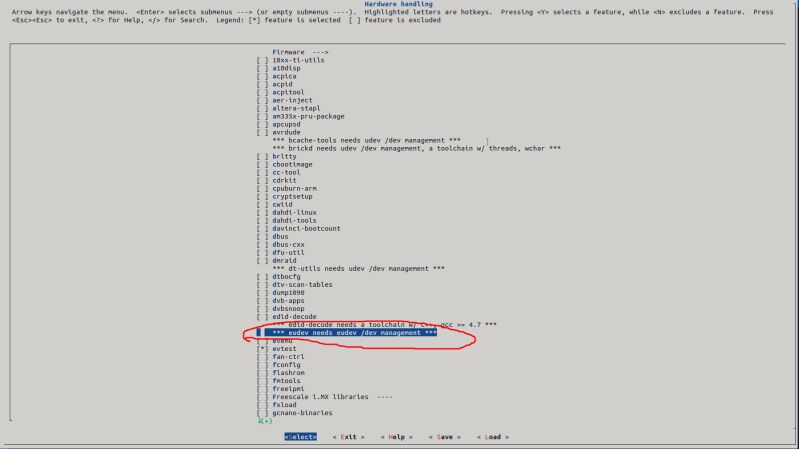Select the flashrom entry
The image size is (799, 449).
pyautogui.click(x=288, y=373)
